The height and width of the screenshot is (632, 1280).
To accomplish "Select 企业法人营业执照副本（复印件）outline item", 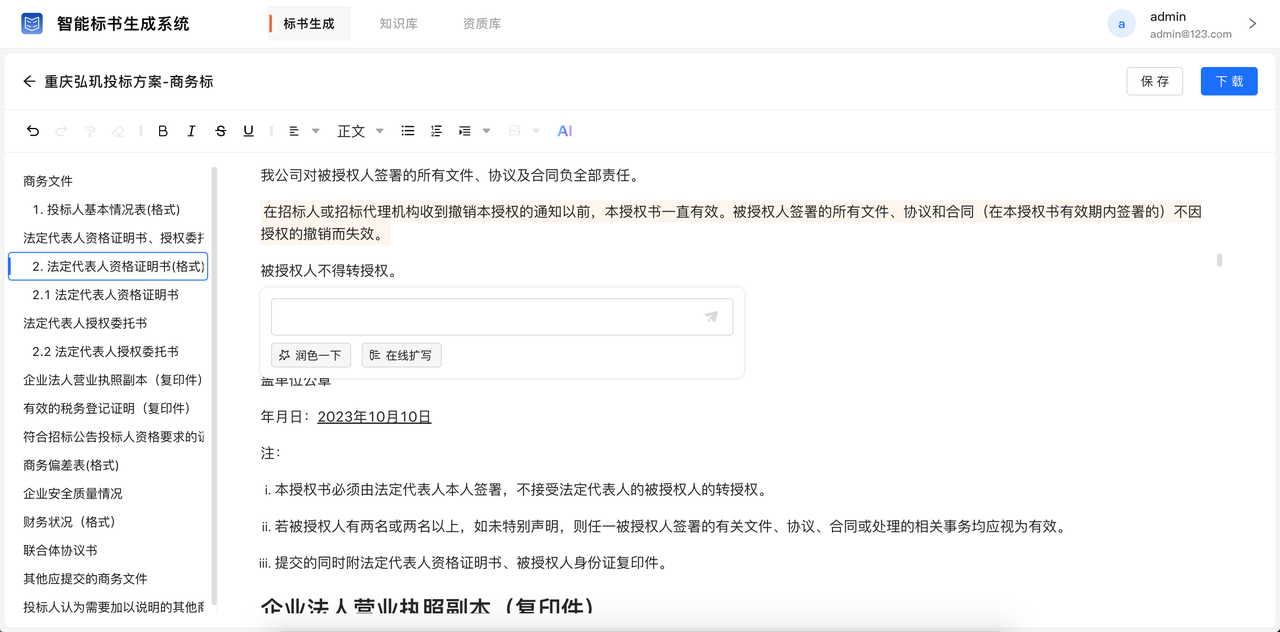I will (113, 380).
